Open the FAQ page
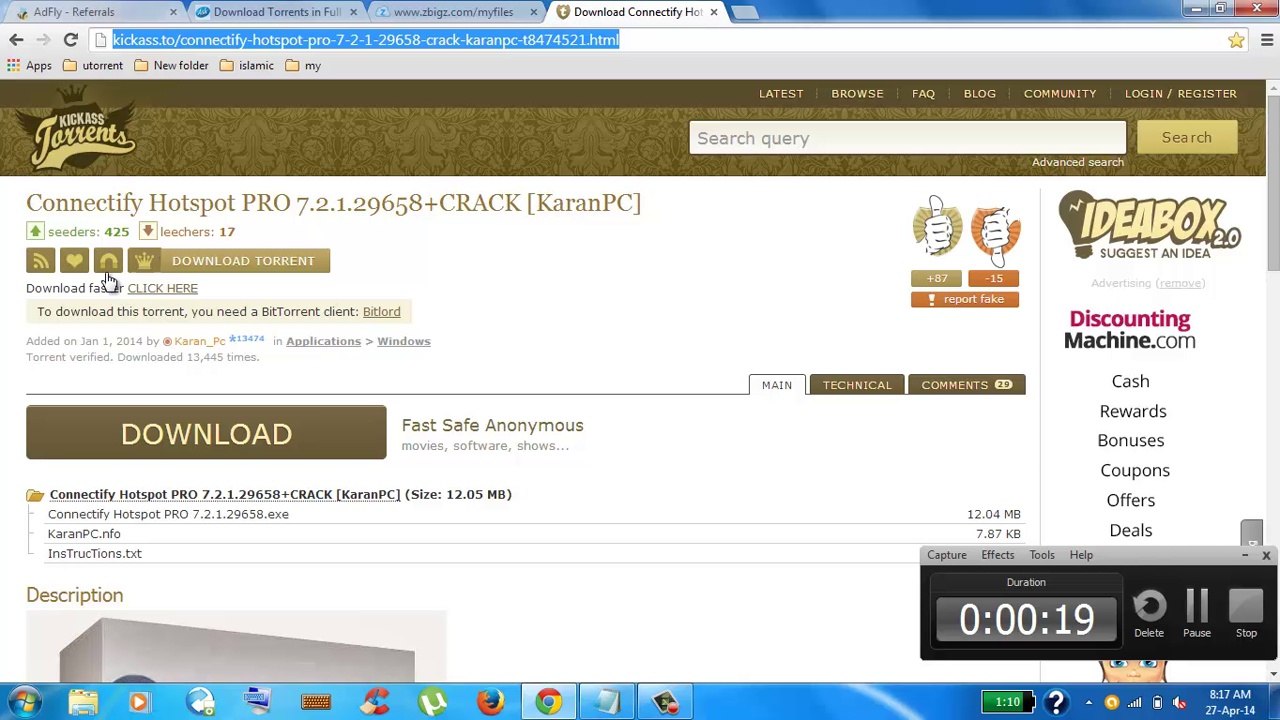Image resolution: width=1280 pixels, height=720 pixels. click(923, 94)
